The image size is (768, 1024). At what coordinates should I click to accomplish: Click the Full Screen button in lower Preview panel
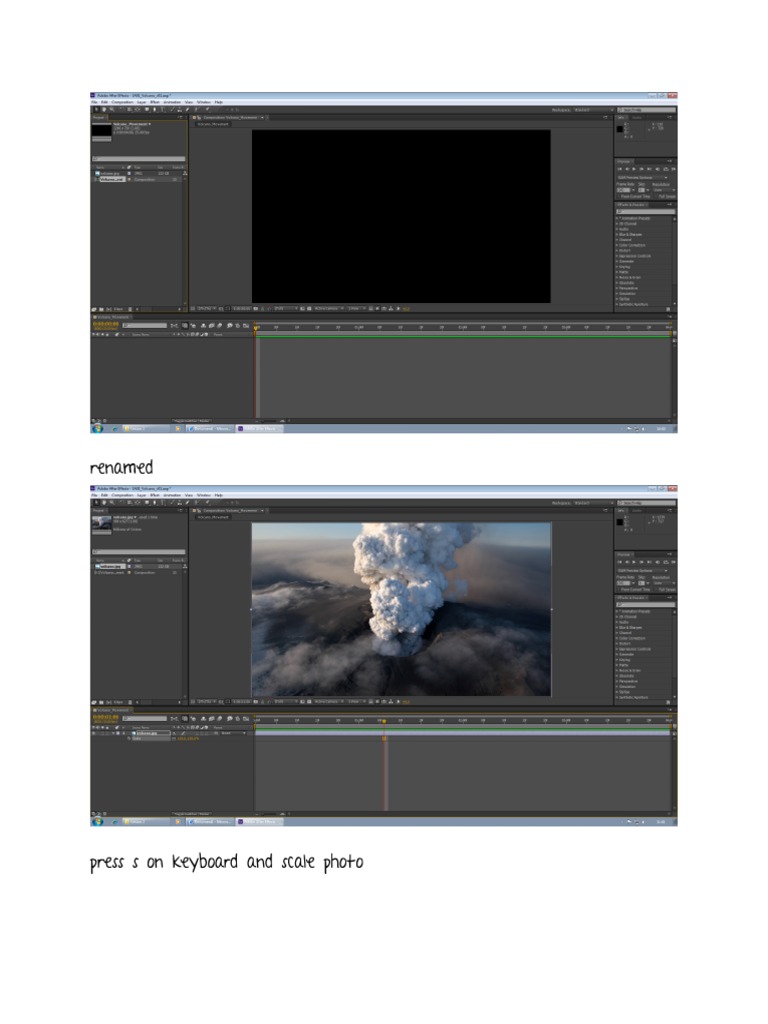click(666, 589)
